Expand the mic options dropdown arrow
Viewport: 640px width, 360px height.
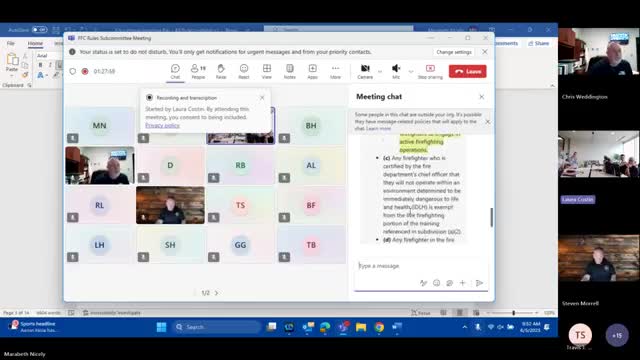pyautogui.click(x=411, y=71)
